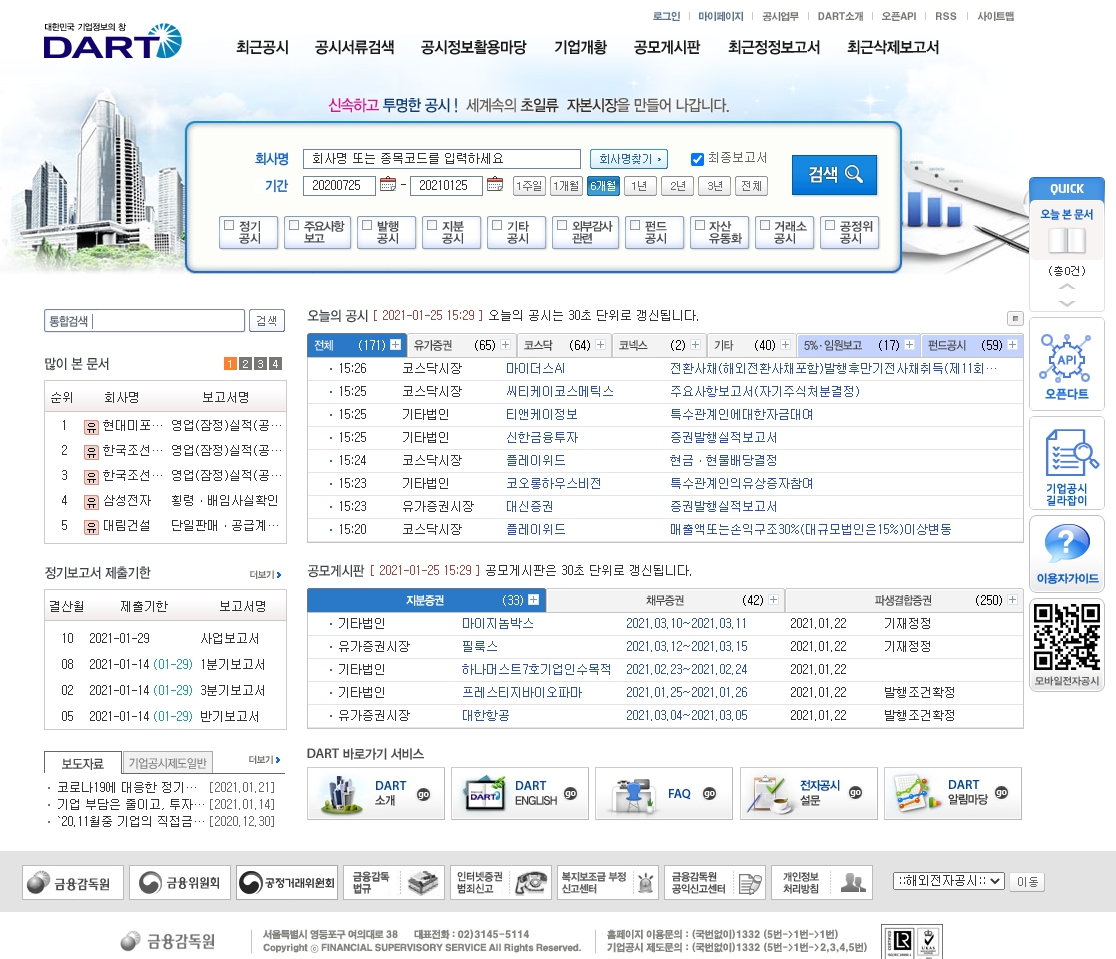The image size is (1116, 959).
Task: Click the list view icon beside 오늘의 공시
Action: point(1015,318)
